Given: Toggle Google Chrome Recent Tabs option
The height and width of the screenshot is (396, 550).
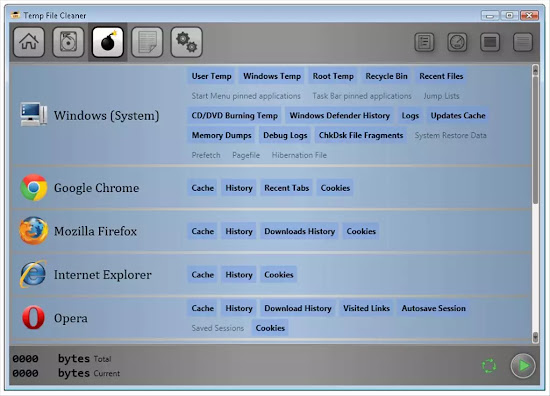Looking at the screenshot, I should (287, 188).
